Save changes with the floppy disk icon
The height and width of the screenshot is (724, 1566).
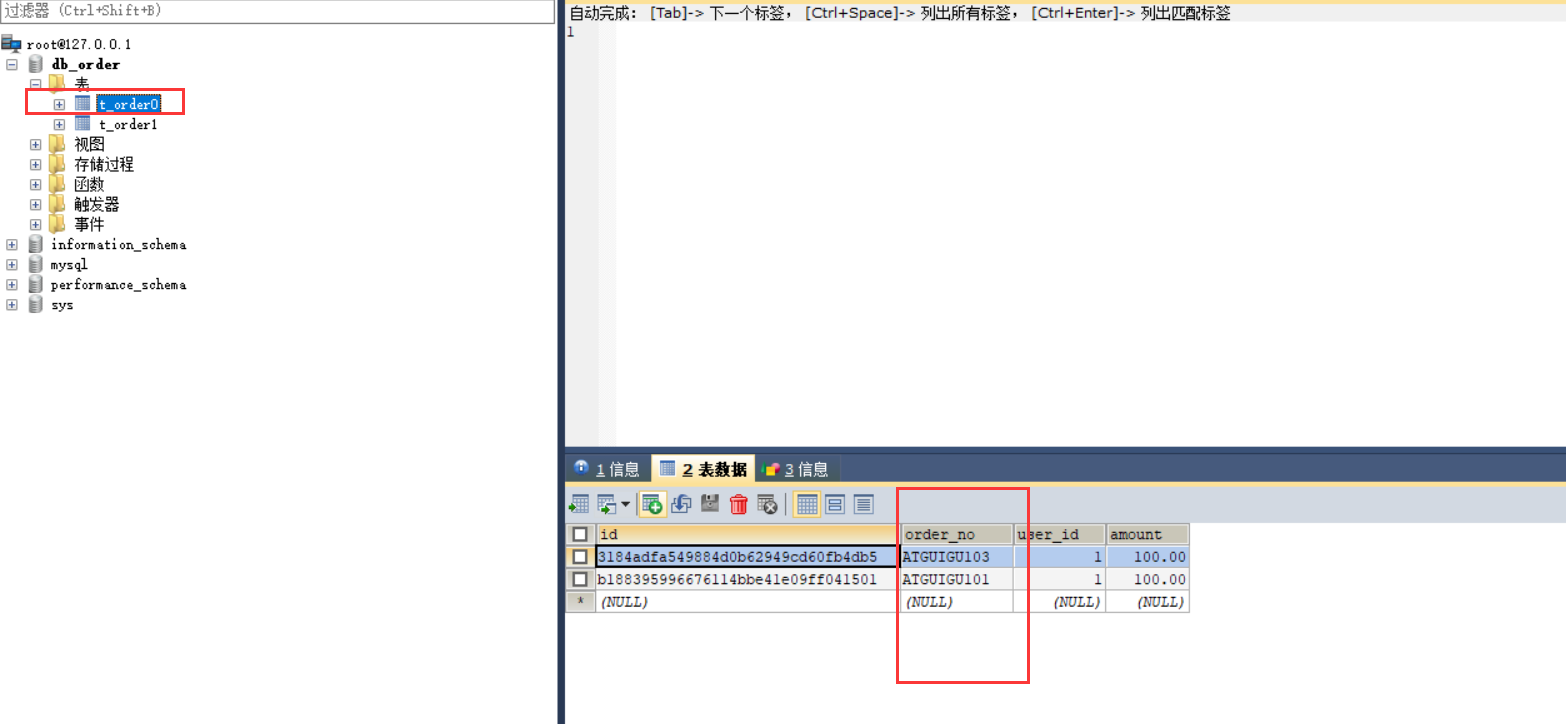click(710, 504)
